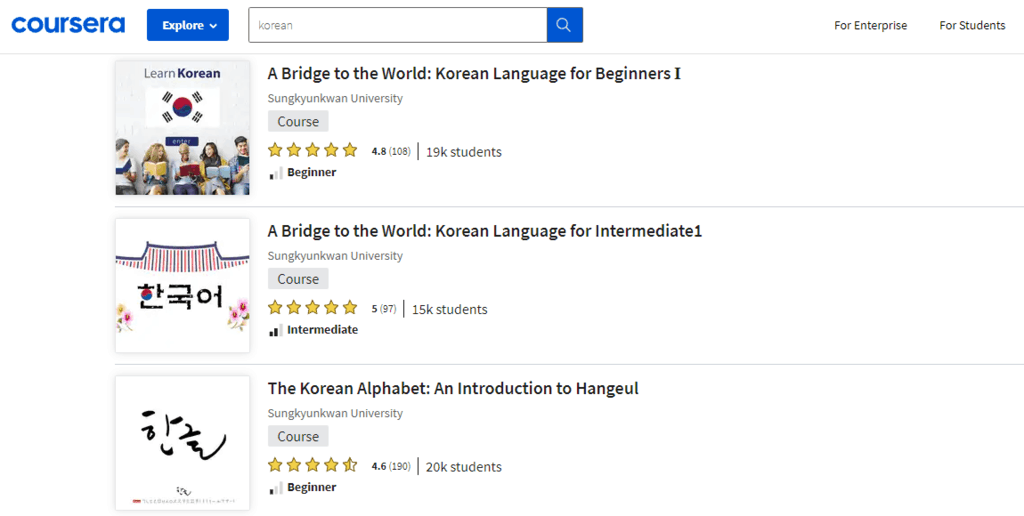Click the Beginner level bars icon for Korean Alphabet course
This screenshot has width=1024, height=516.
pos(276,488)
